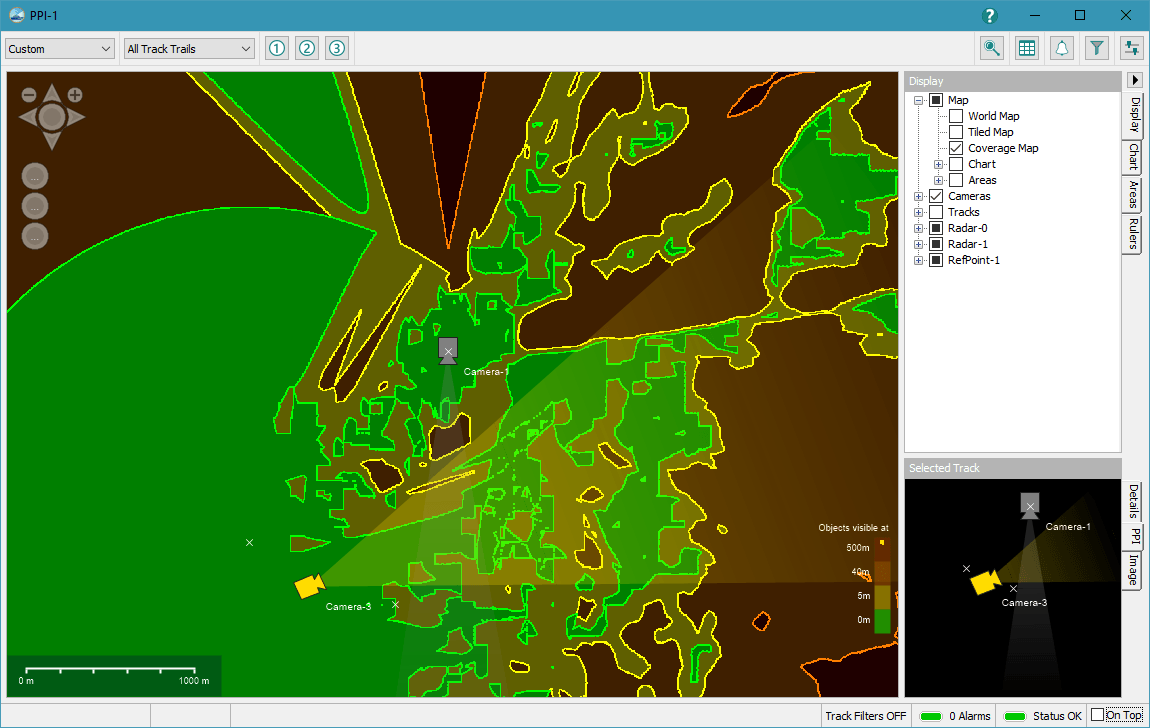Click the preset button labeled 1
Viewport: 1150px width, 728px height.
277,47
